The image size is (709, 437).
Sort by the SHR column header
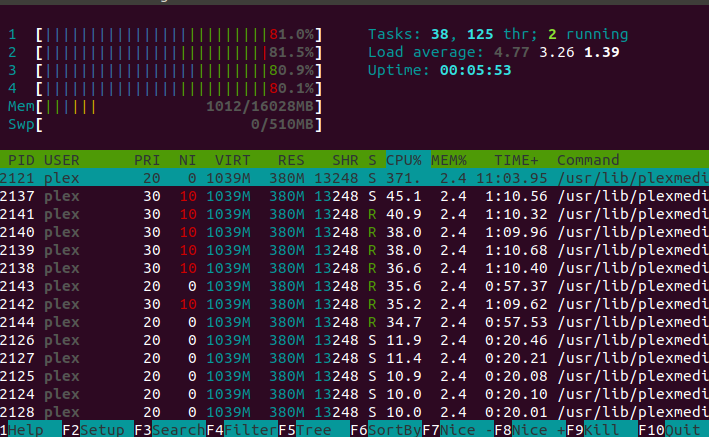coord(345,160)
